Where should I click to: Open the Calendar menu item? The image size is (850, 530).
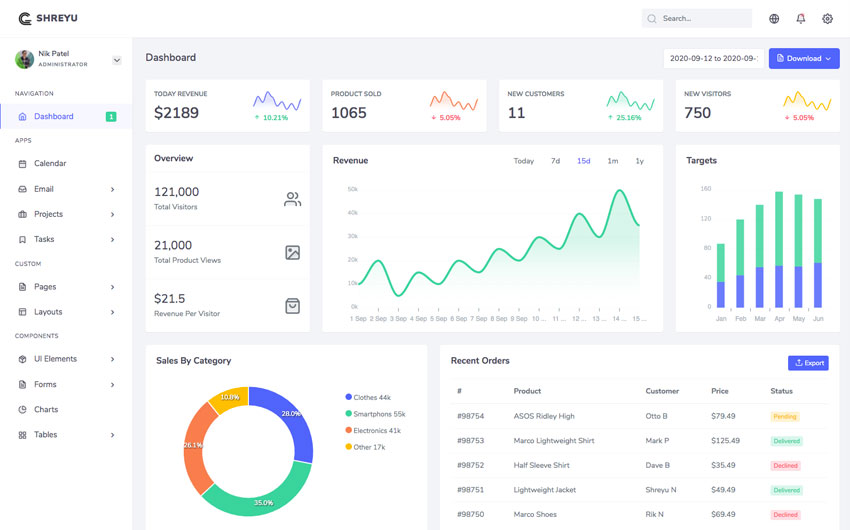pyautogui.click(x=66, y=164)
